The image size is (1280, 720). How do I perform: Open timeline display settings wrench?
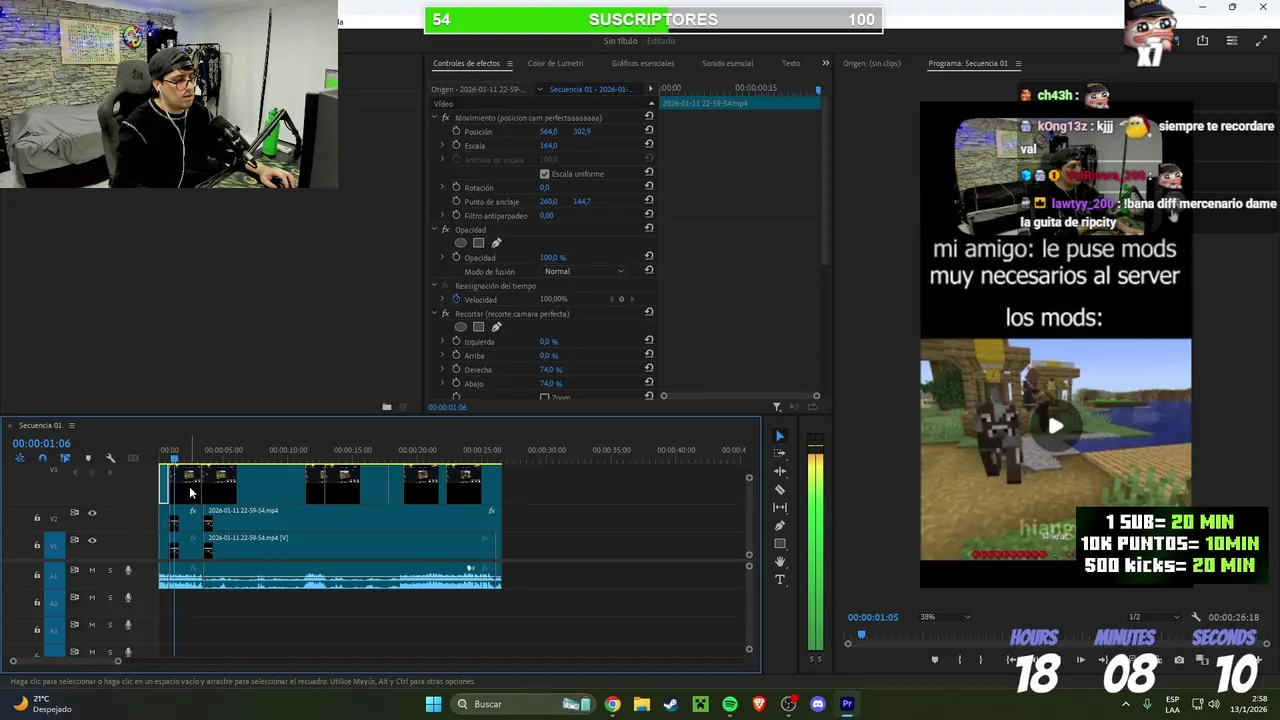pyautogui.click(x=110, y=458)
